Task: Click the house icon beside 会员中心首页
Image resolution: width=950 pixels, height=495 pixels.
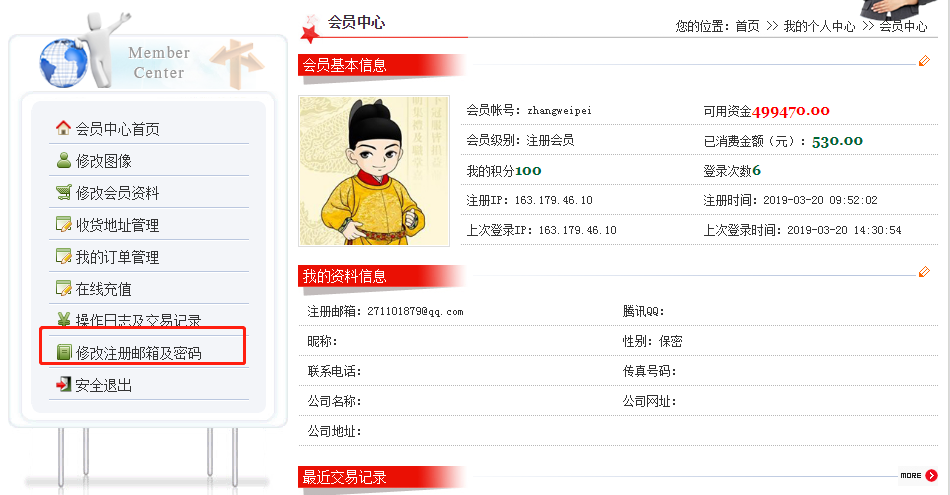Action: (x=63, y=128)
